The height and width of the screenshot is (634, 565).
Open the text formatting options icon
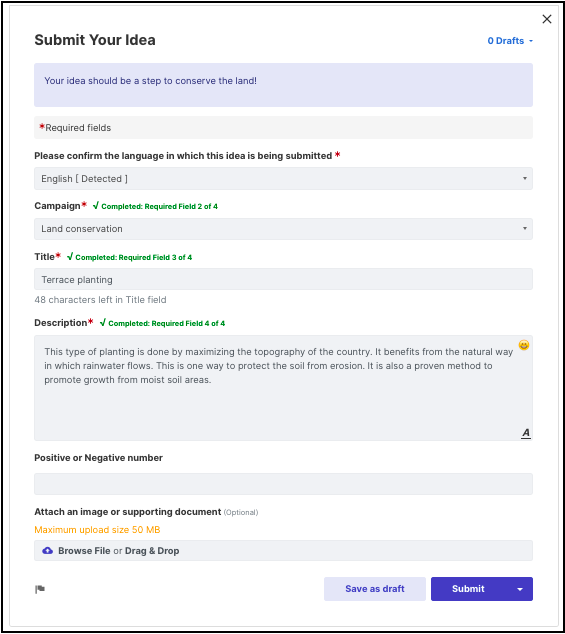[x=526, y=433]
